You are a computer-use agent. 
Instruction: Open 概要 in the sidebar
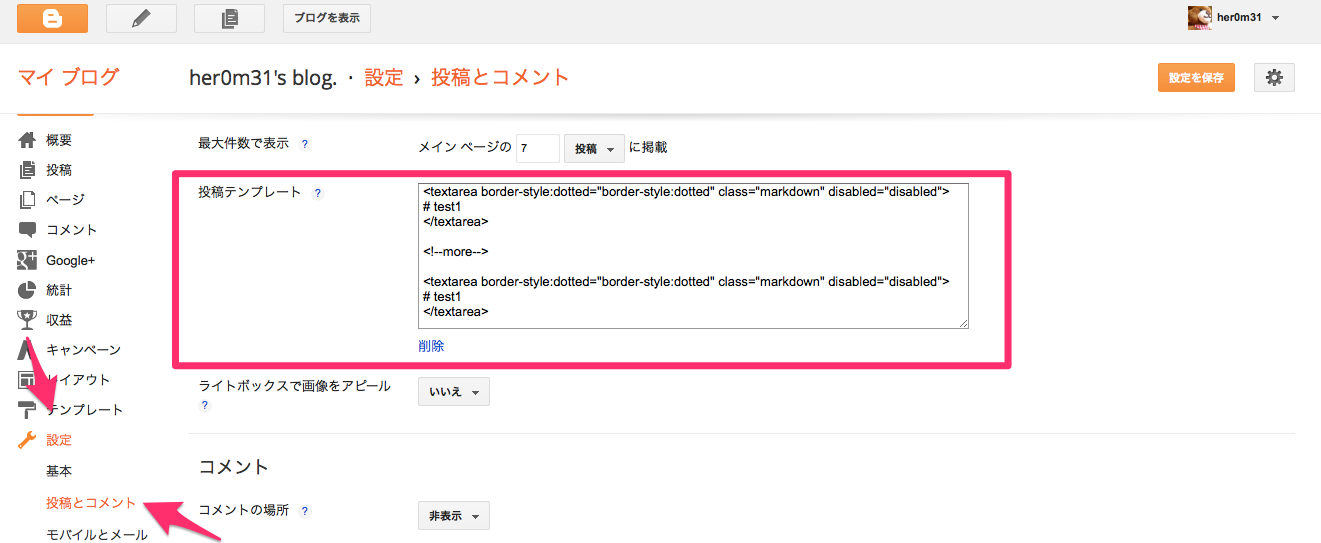[59, 140]
